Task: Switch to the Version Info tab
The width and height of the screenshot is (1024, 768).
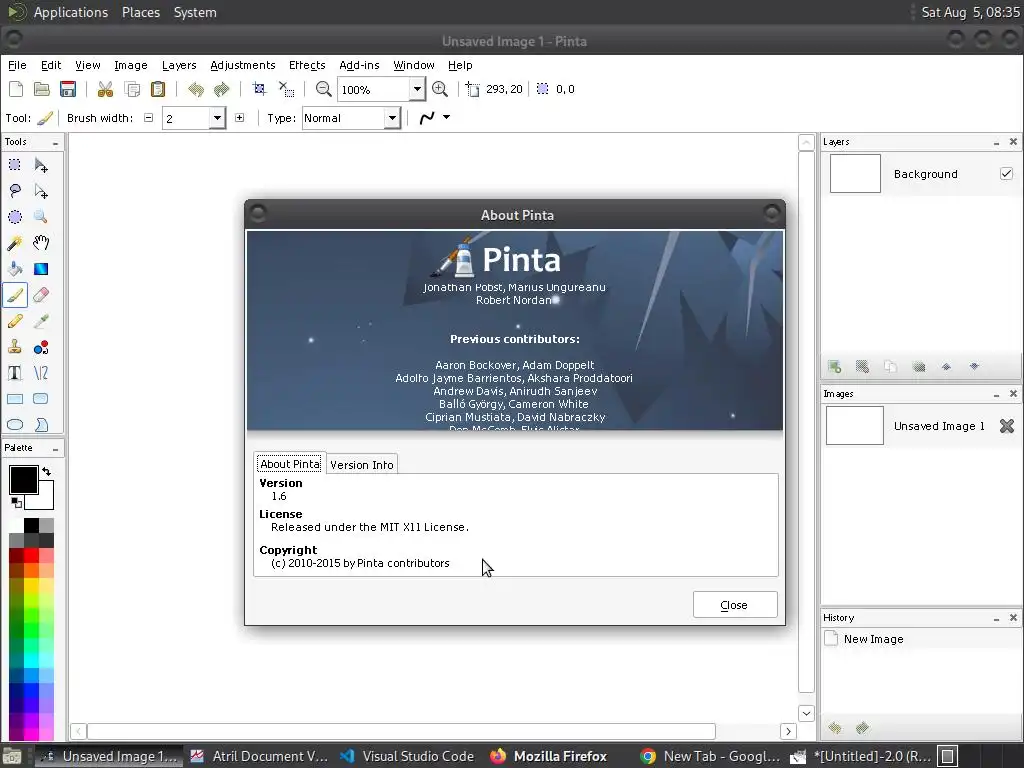Action: [362, 464]
